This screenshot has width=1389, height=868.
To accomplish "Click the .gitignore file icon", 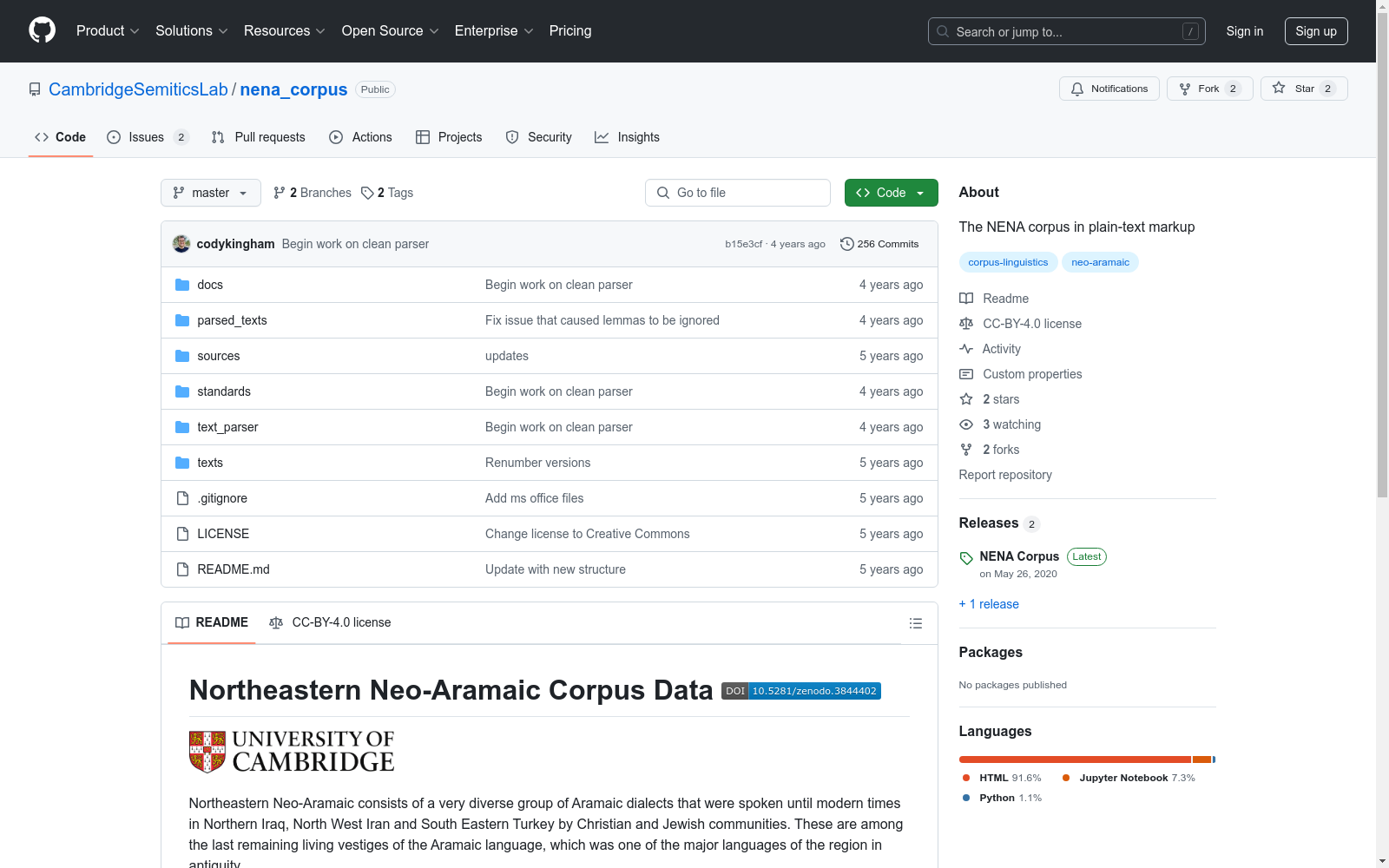I will click(x=182, y=498).
